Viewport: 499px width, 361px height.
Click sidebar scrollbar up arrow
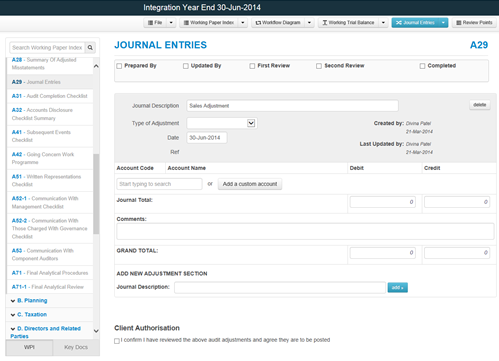pyautogui.click(x=96, y=66)
